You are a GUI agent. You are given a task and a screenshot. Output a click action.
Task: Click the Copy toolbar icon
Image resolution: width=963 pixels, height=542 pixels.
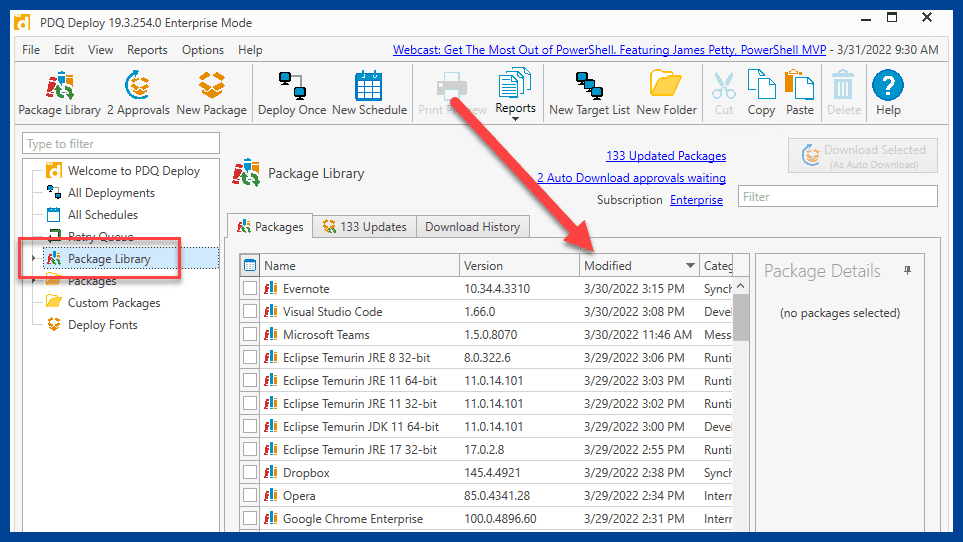tap(761, 85)
